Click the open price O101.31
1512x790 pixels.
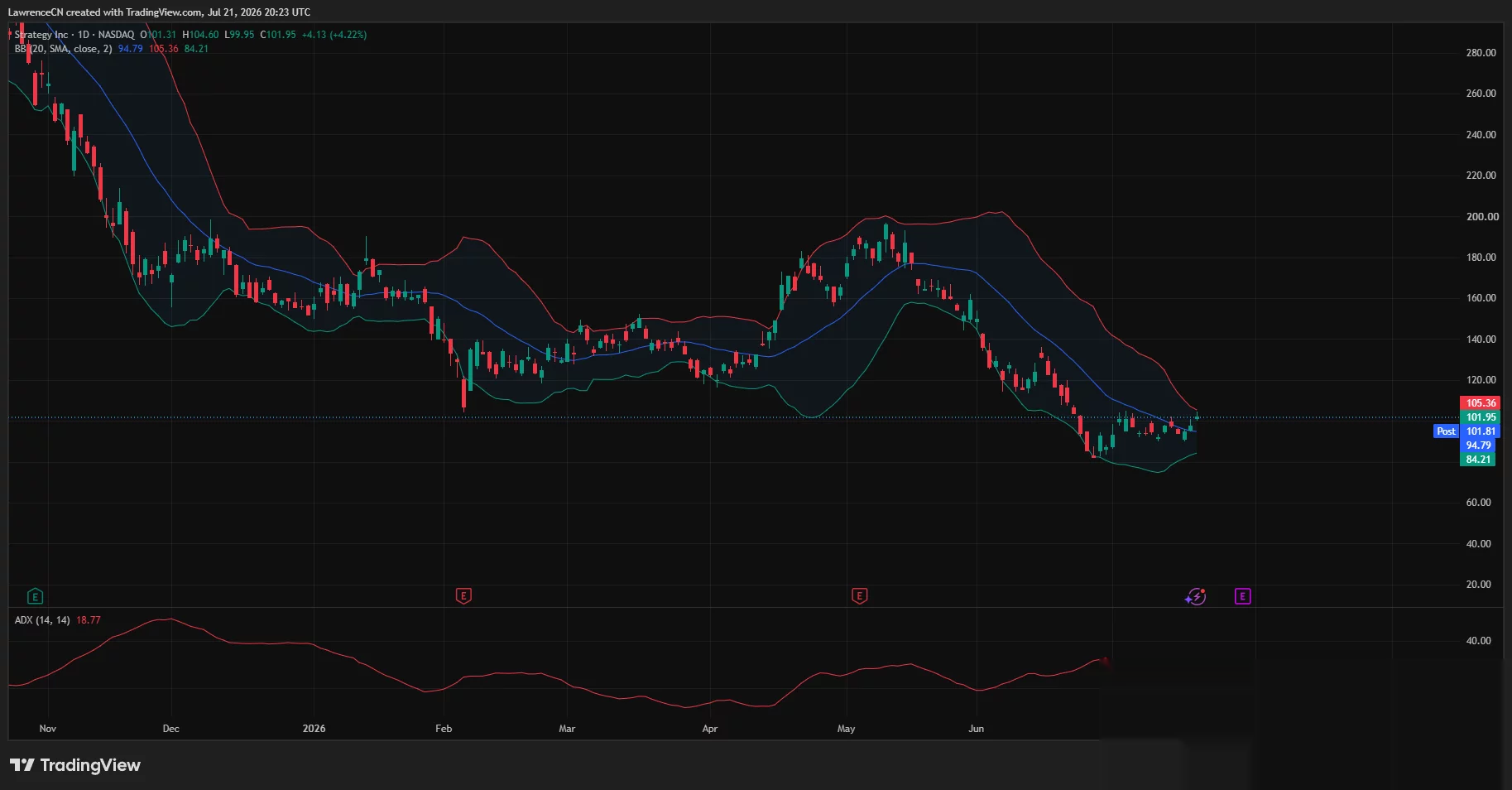tap(158, 35)
